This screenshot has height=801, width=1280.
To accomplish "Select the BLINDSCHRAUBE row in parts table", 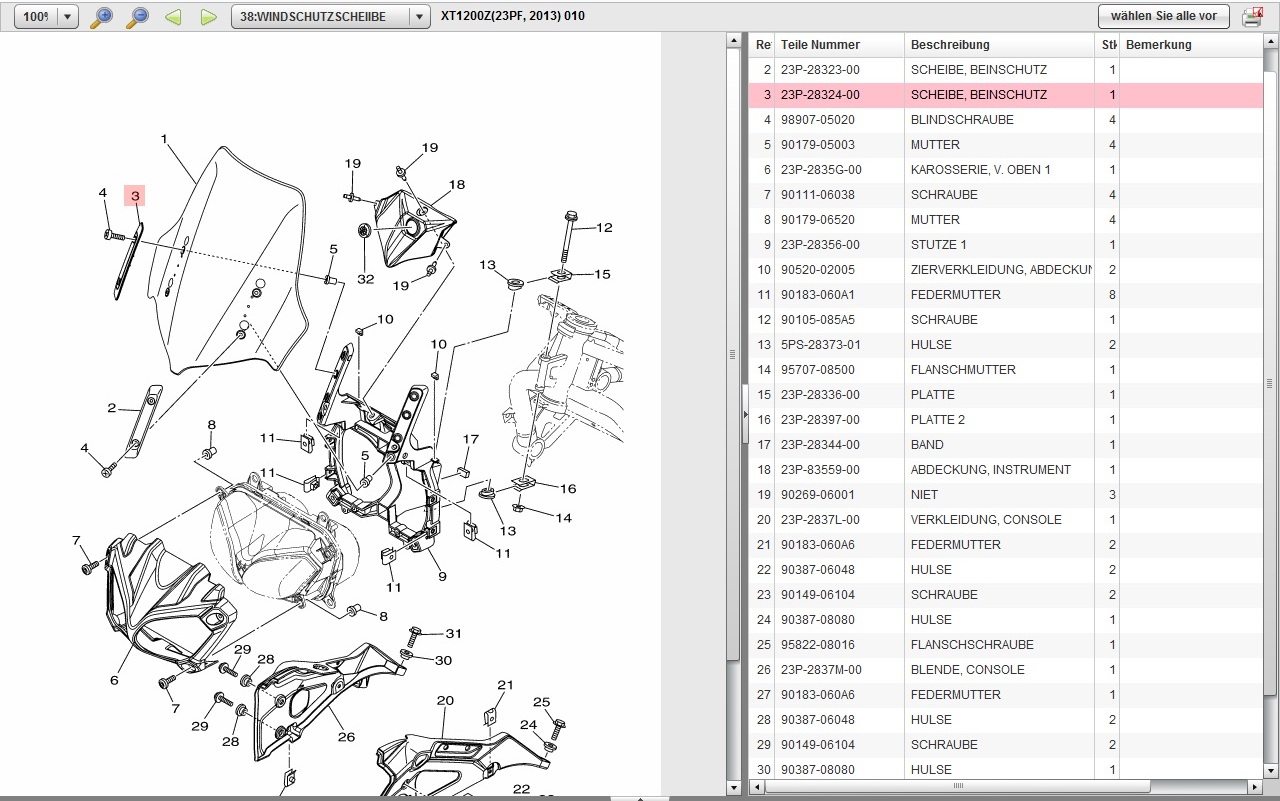I will (961, 120).
